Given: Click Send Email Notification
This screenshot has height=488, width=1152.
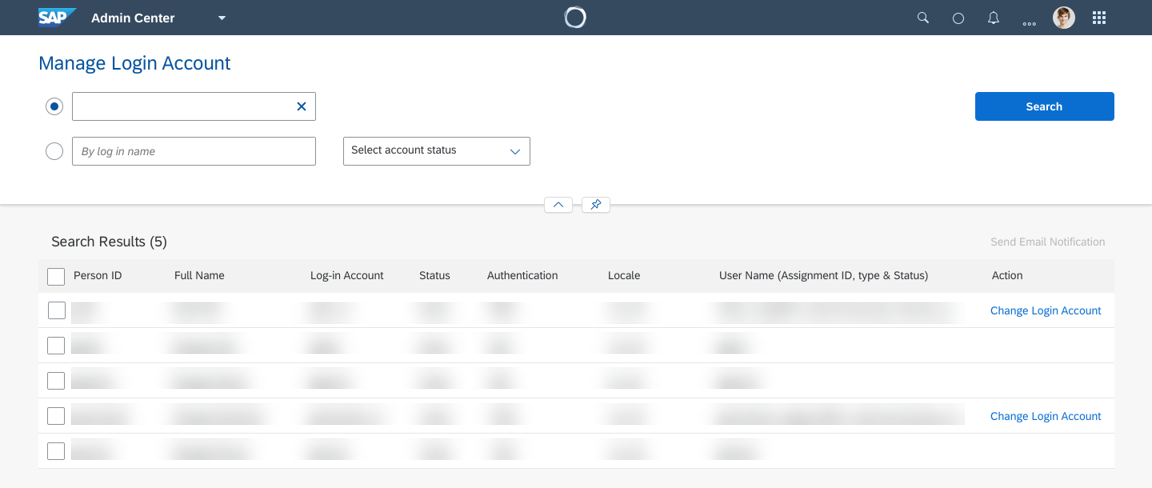Looking at the screenshot, I should pos(1047,242).
